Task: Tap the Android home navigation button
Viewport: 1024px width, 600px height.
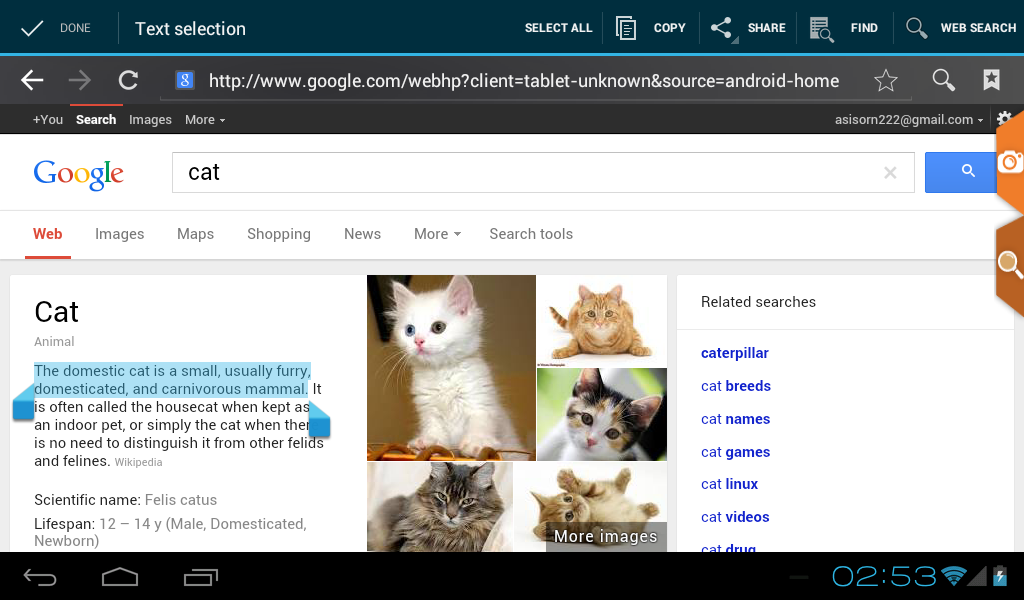Action: (x=120, y=576)
